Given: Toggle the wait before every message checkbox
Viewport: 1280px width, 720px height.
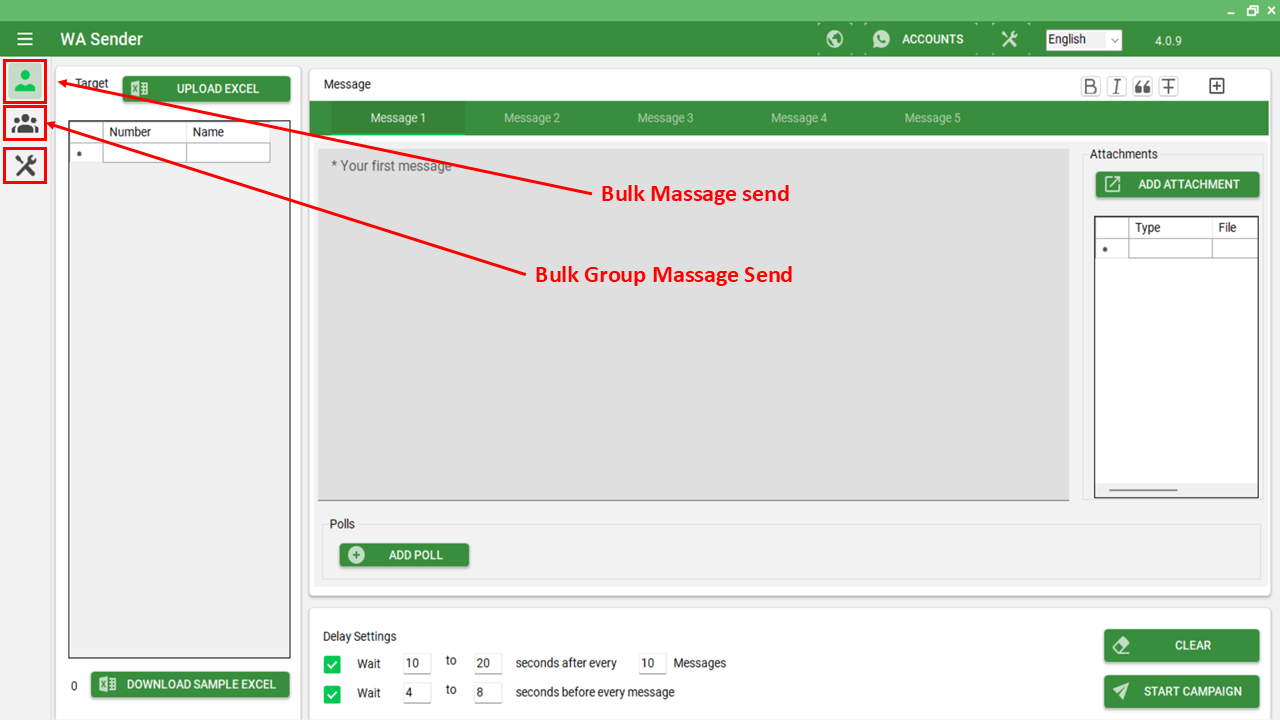Looking at the screenshot, I should point(332,693).
